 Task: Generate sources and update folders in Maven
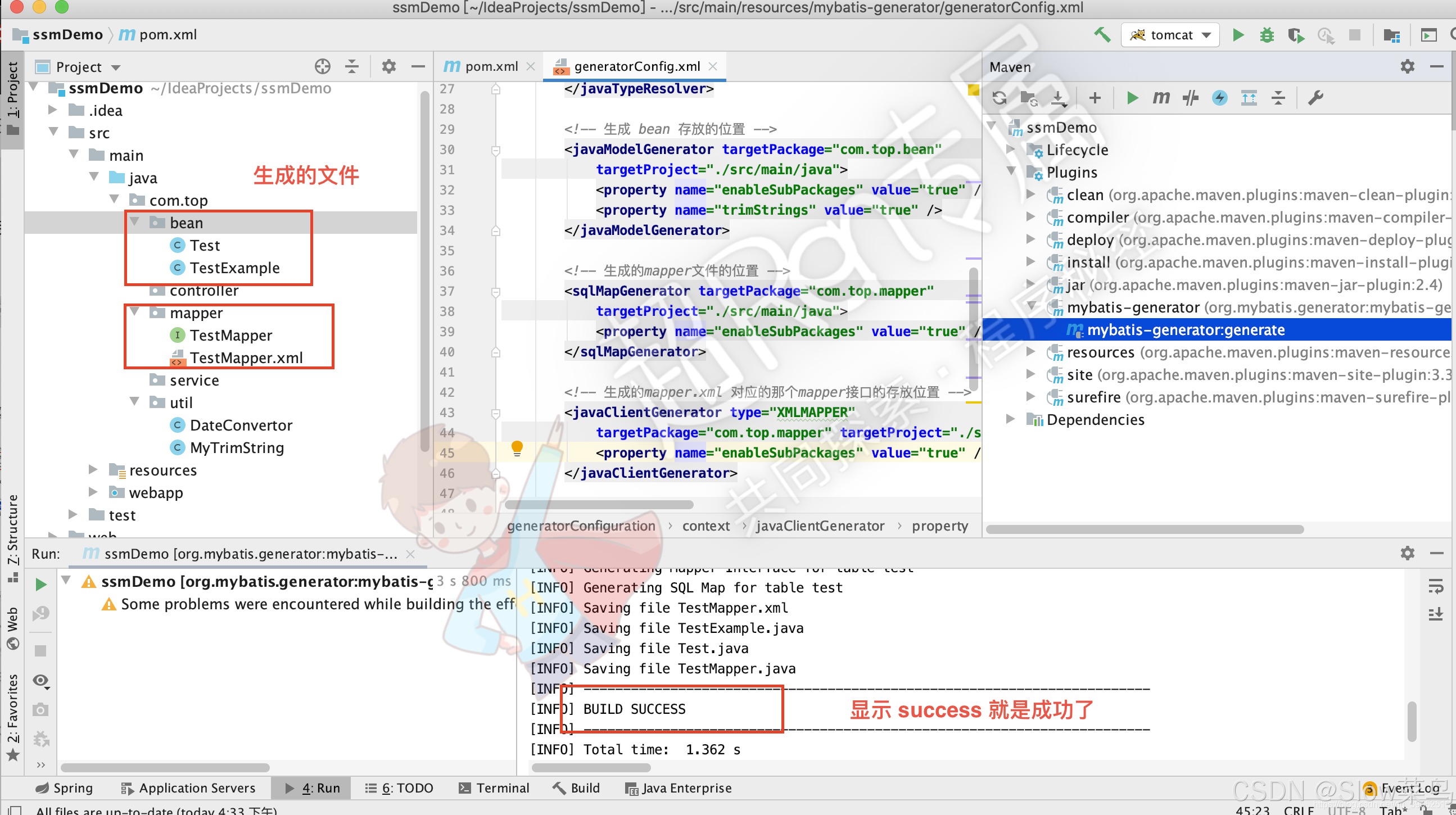click(1029, 98)
